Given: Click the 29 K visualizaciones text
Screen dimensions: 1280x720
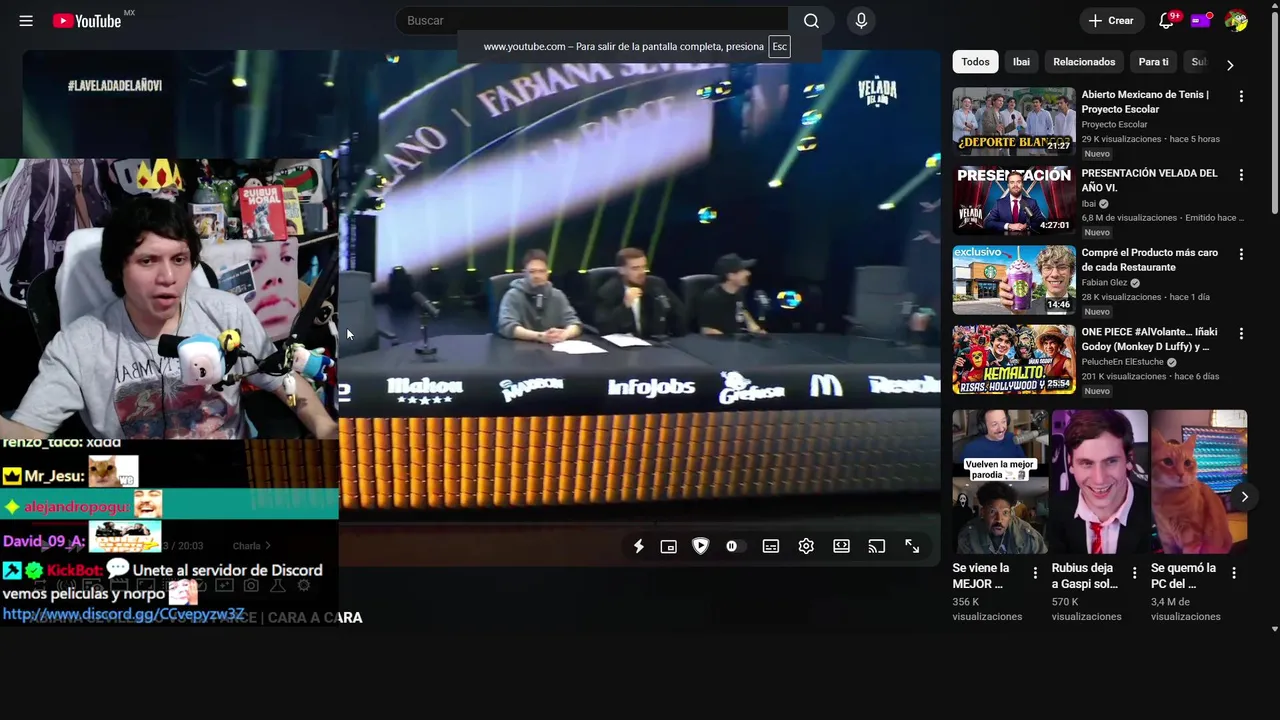Looking at the screenshot, I should click(1121, 139).
